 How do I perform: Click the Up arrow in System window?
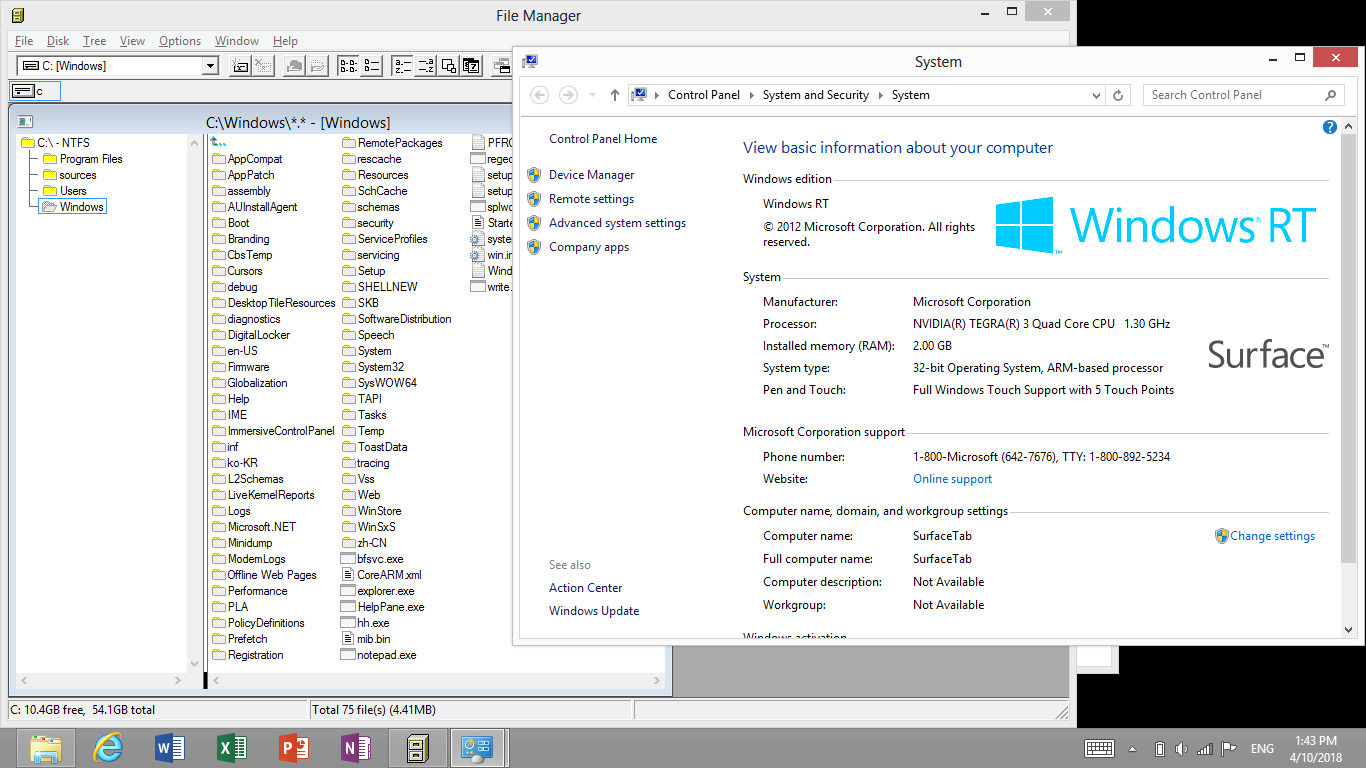[614, 95]
